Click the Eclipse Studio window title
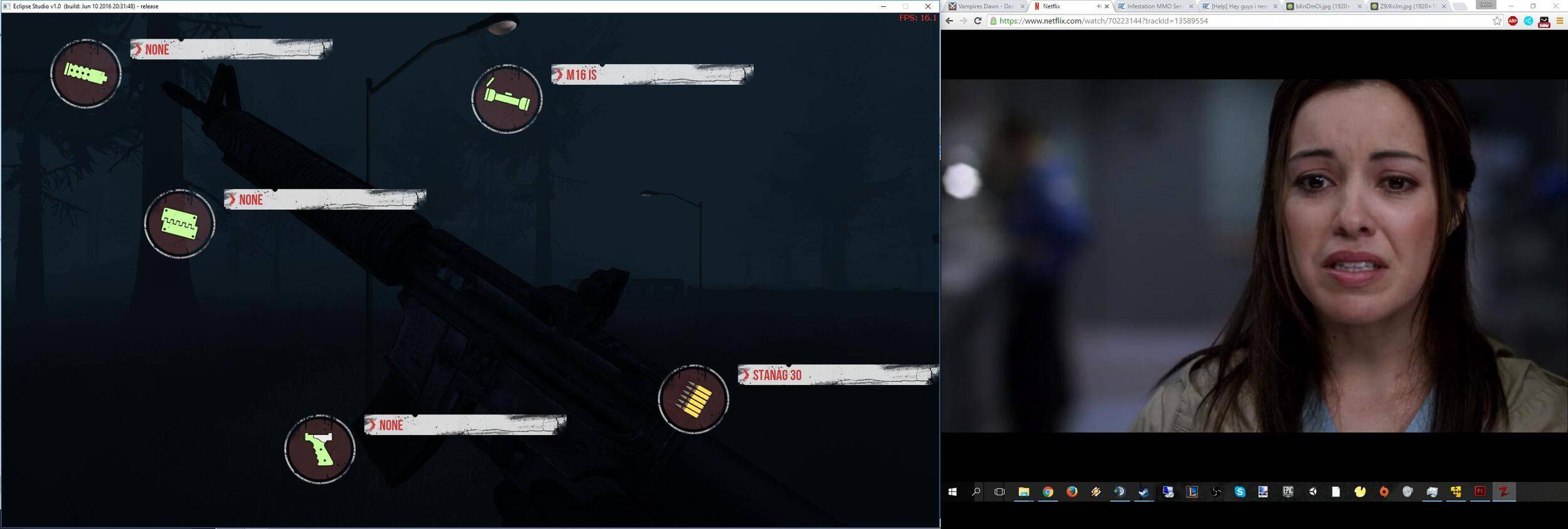The image size is (1568, 529). pyautogui.click(x=85, y=6)
